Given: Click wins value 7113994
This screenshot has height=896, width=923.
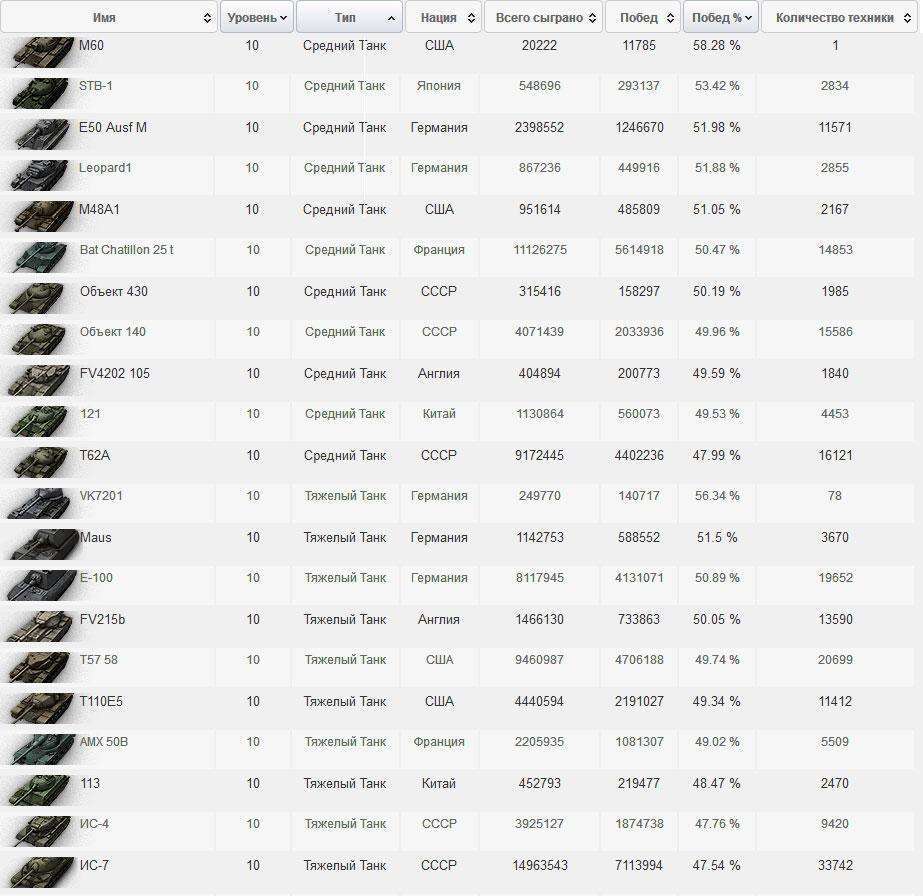Looking at the screenshot, I should (639, 865).
